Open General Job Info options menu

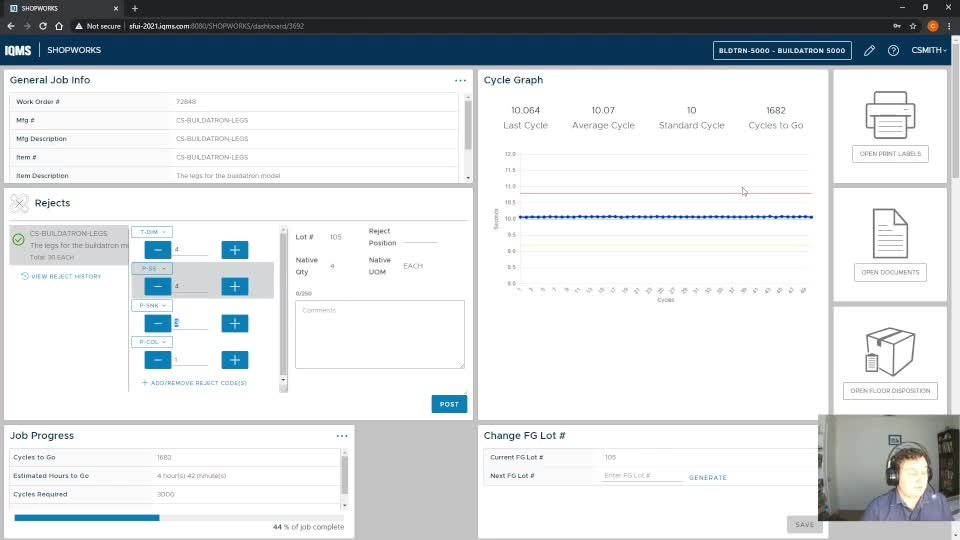(460, 80)
